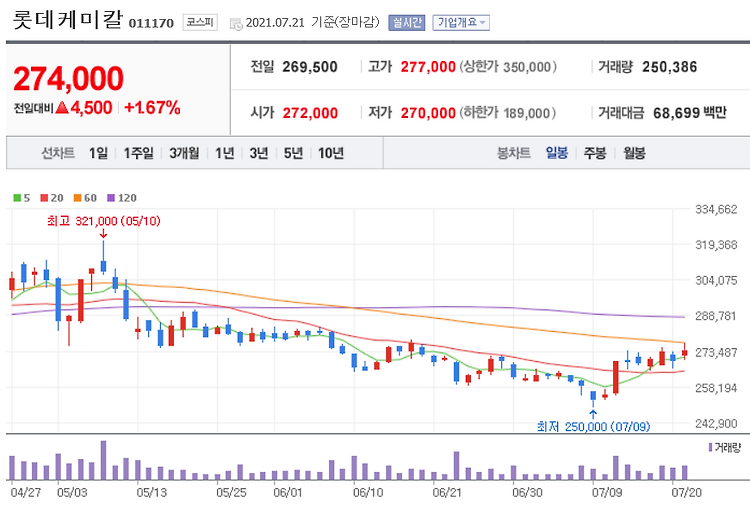Click the 최고 321,000 (05/10) marker
The height and width of the screenshot is (509, 750).
coord(104,221)
